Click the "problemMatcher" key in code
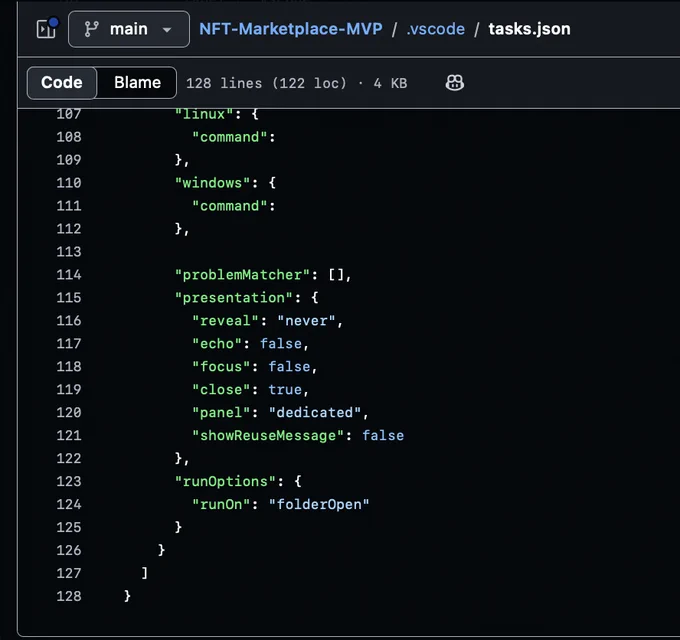This screenshot has height=640, width=680. click(x=242, y=275)
